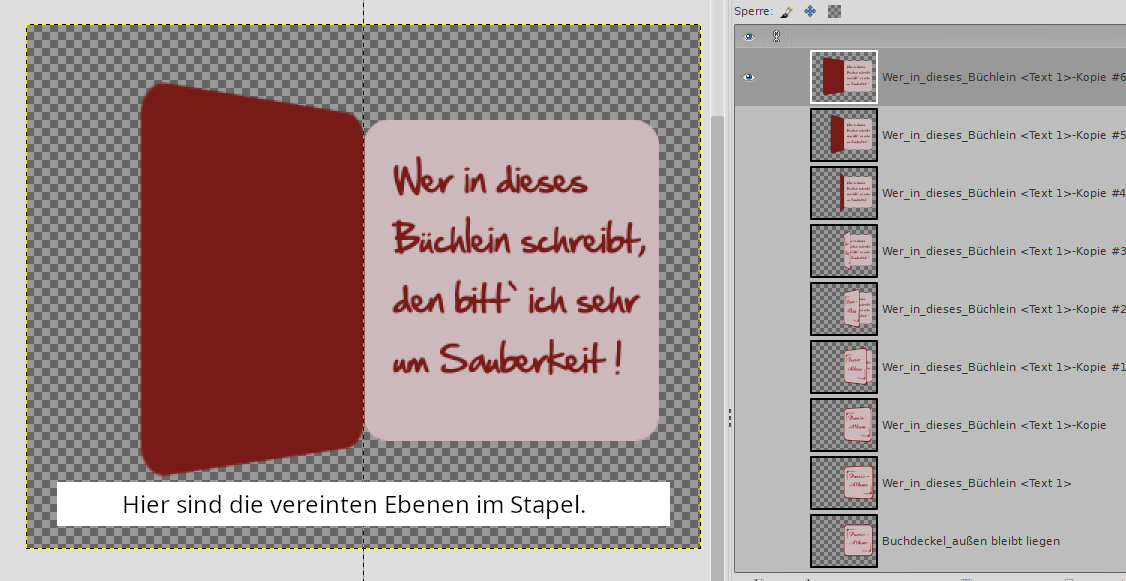This screenshot has width=1126, height=581.
Task: Toggle the lock alpha channel checkerboard icon
Action: coord(835,11)
